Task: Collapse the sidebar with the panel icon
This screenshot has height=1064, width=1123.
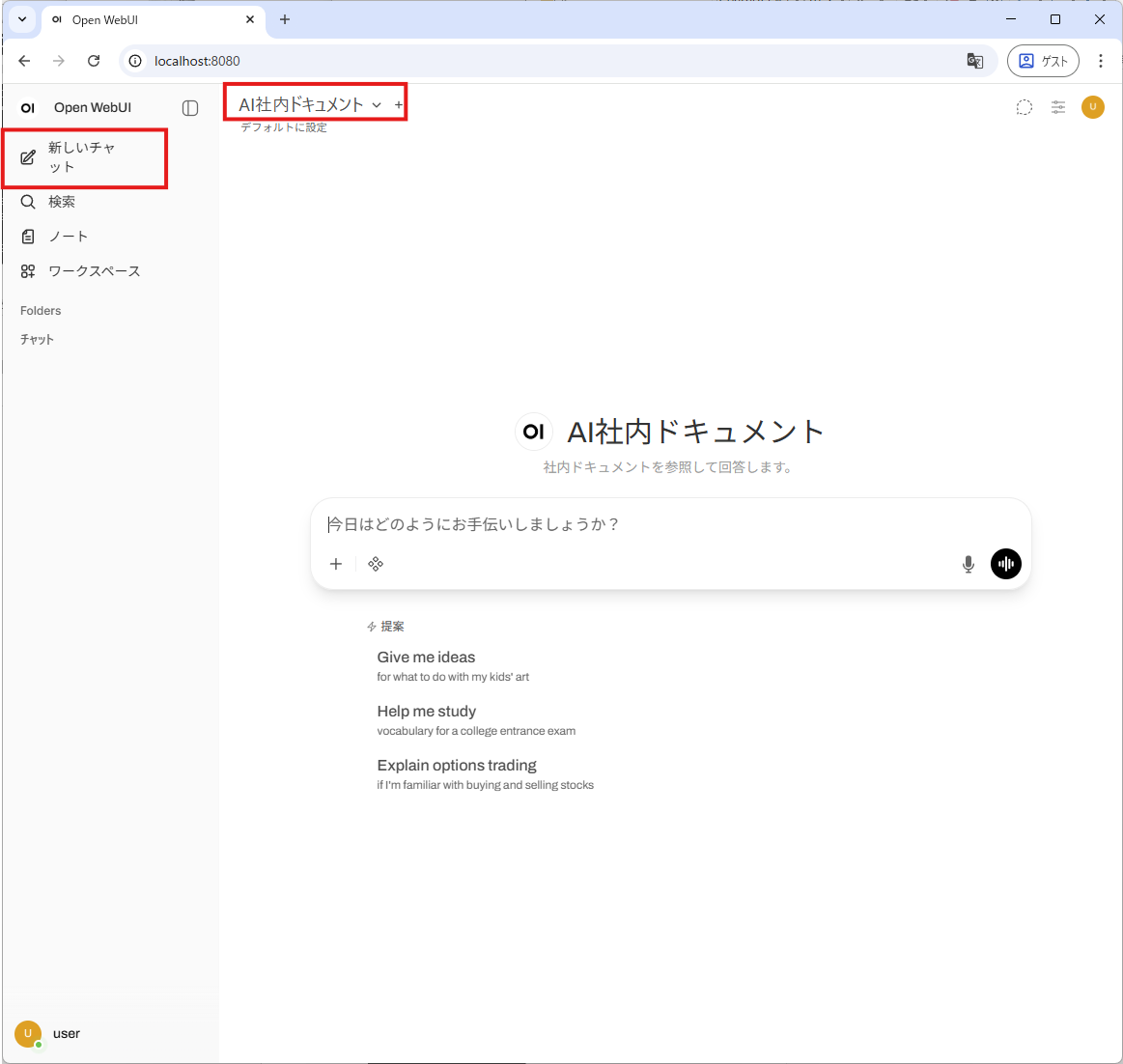Action: pyautogui.click(x=190, y=108)
